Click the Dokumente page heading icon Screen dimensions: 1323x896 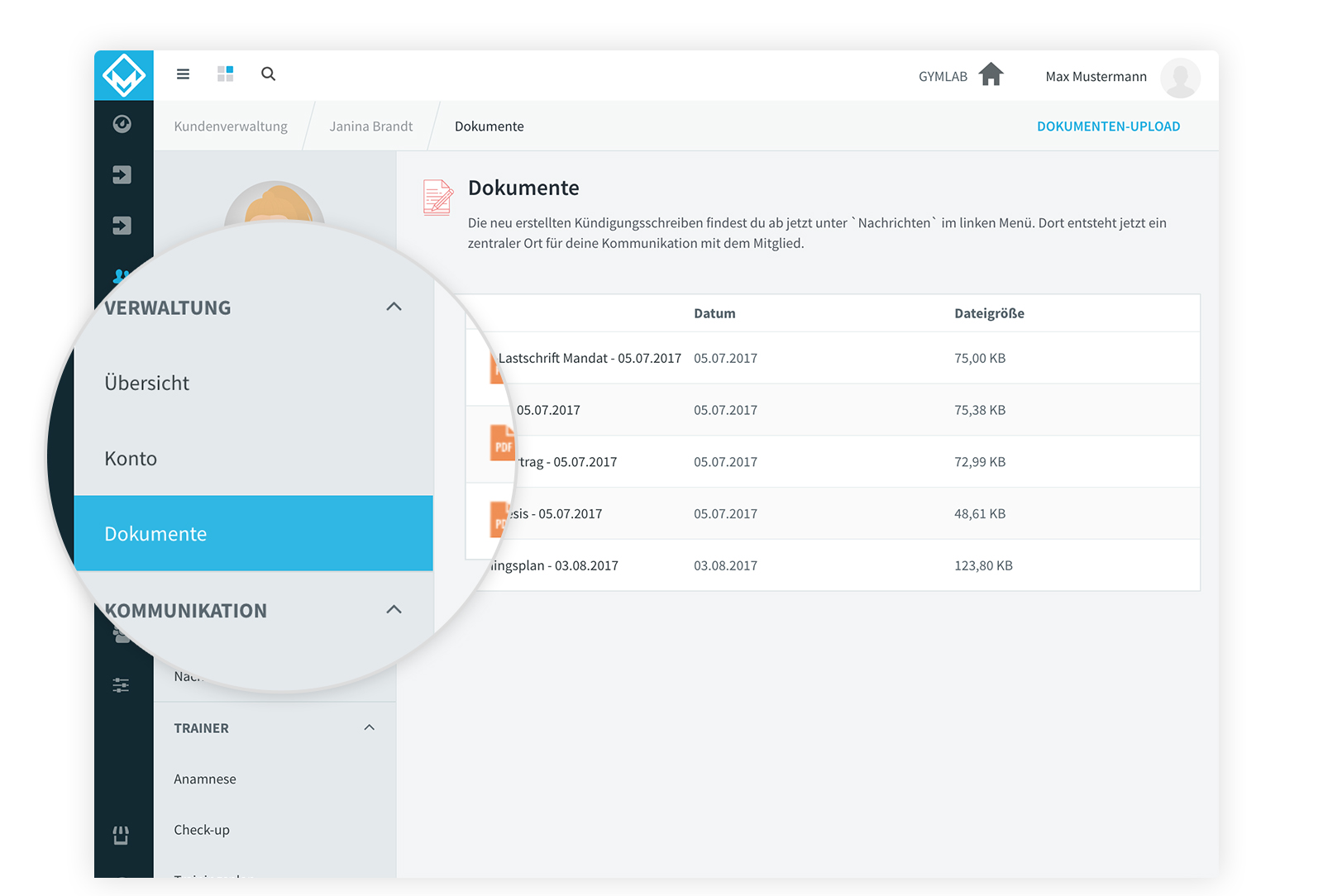pyautogui.click(x=438, y=198)
